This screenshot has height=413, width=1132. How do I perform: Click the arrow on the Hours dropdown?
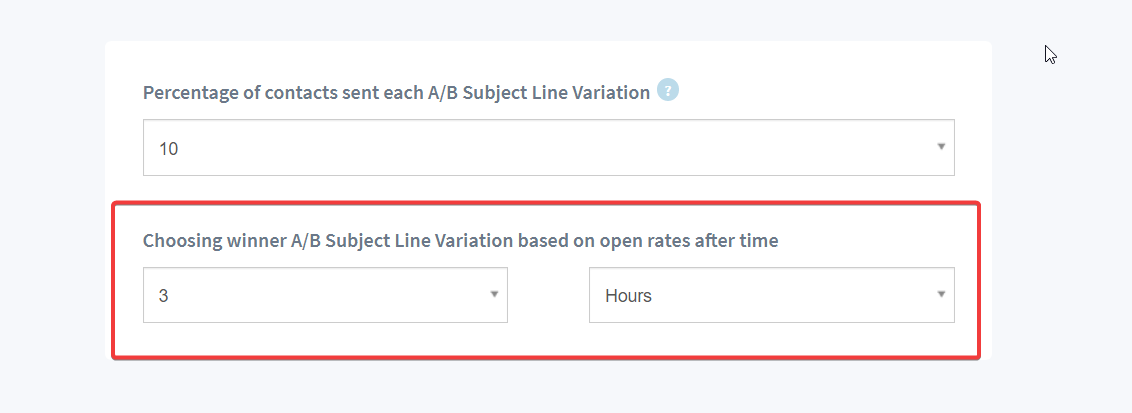[x=941, y=294]
